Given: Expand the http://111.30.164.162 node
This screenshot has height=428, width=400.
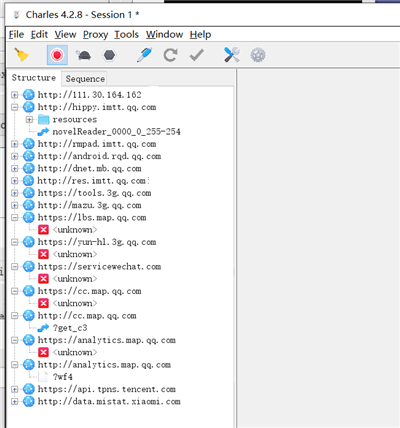Looking at the screenshot, I should 14,95.
